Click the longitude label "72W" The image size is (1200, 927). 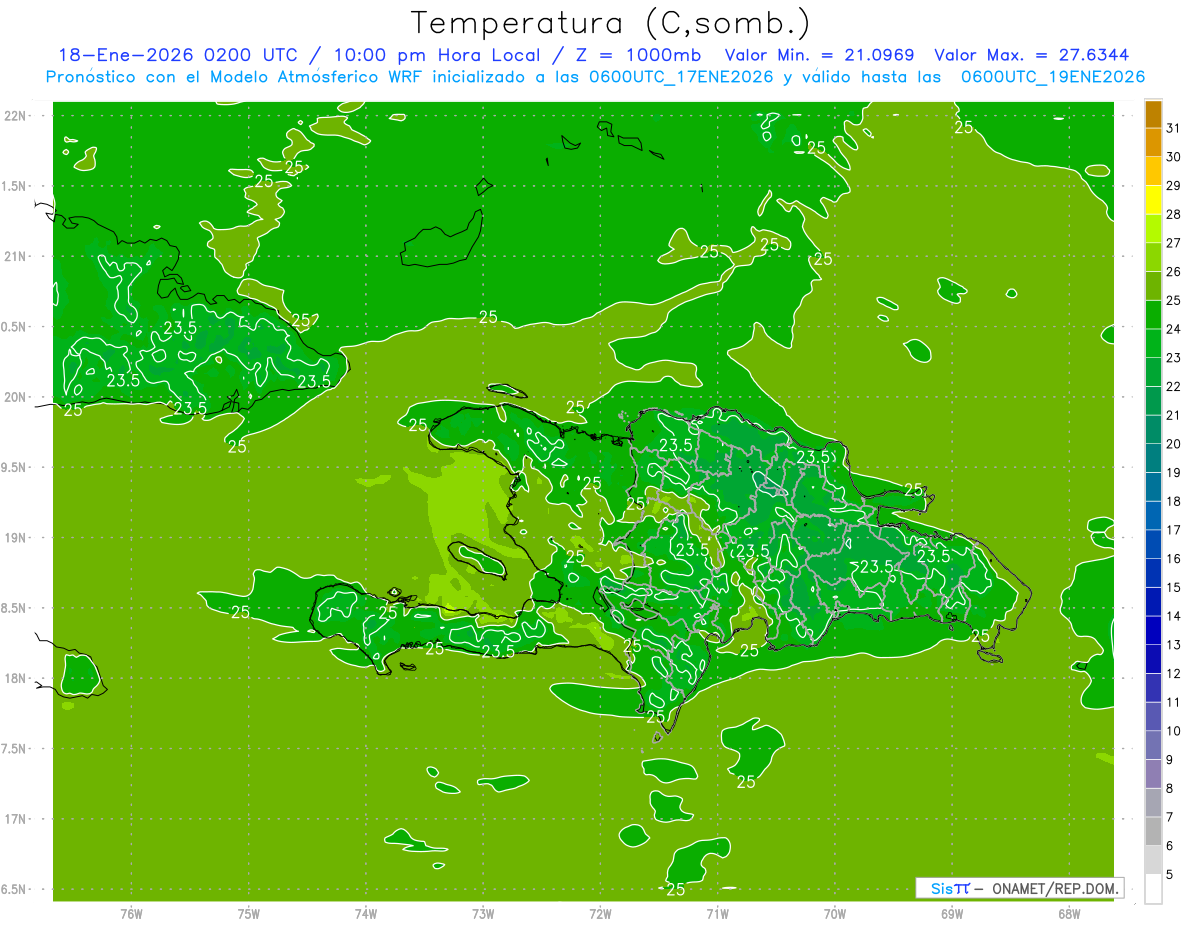[x=600, y=914]
